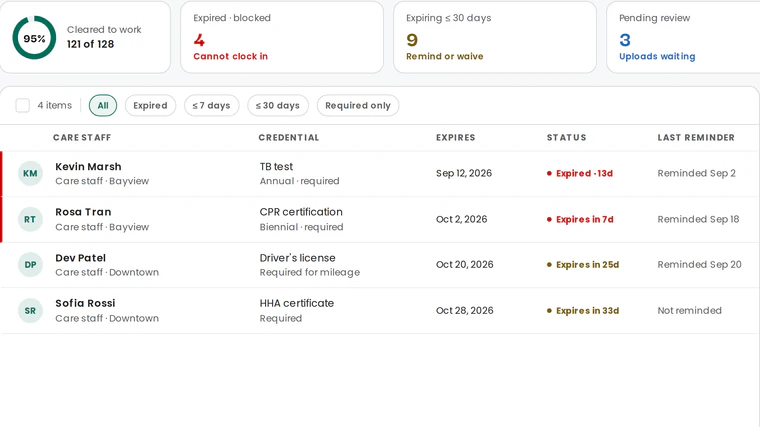Click Reminded Sep 2 entry
Image resolution: width=760 pixels, height=427 pixels.
697,174
